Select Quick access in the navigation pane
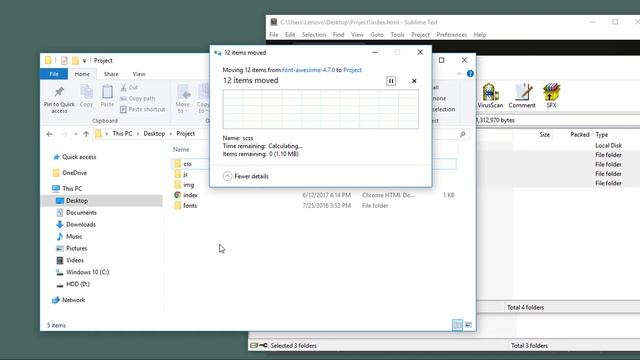This screenshot has width=640, height=360. (x=75, y=157)
